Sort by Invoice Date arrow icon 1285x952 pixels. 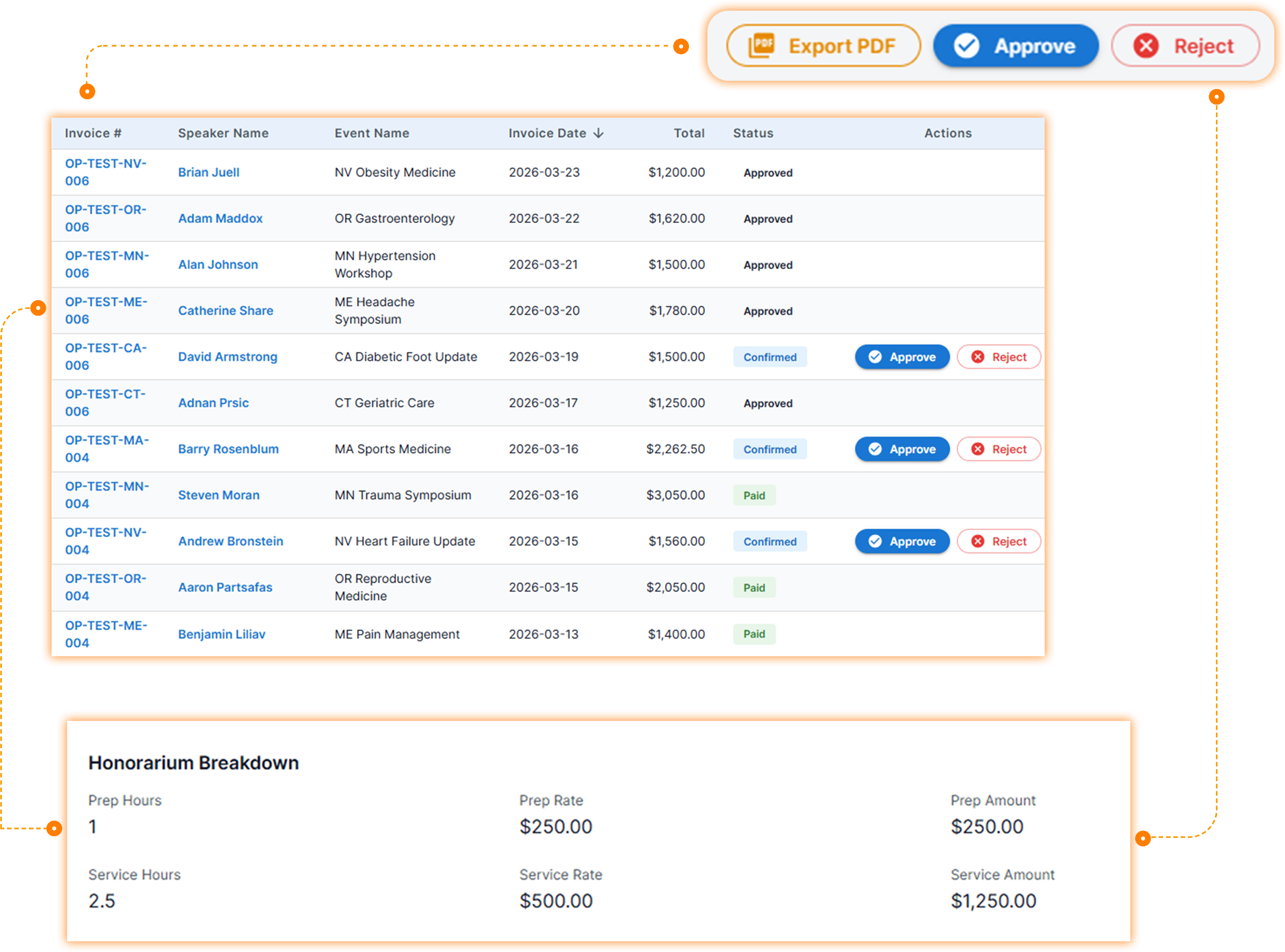pyautogui.click(x=598, y=133)
